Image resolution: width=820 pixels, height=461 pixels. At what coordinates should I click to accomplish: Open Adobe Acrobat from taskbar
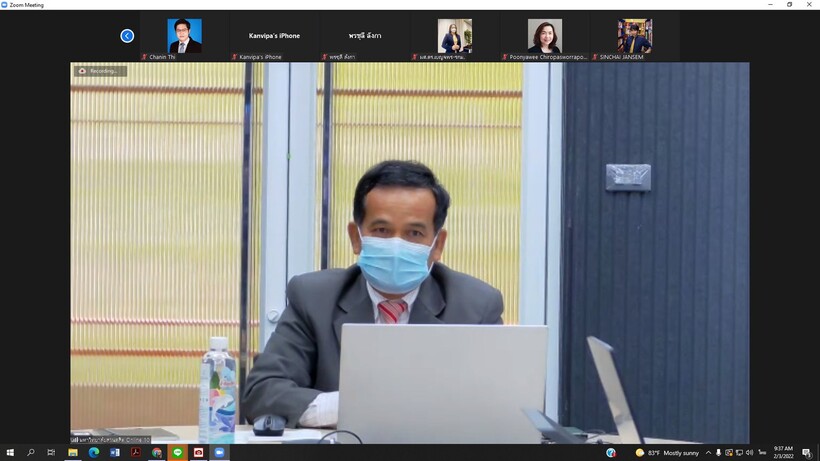click(135, 453)
